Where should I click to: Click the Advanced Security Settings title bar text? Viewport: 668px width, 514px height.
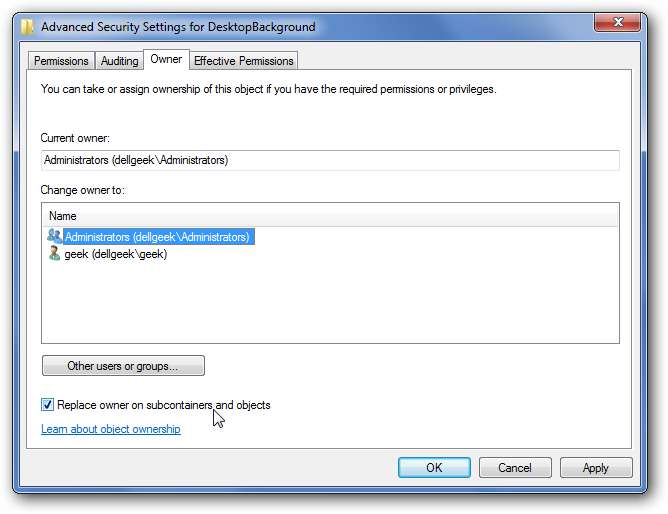178,27
